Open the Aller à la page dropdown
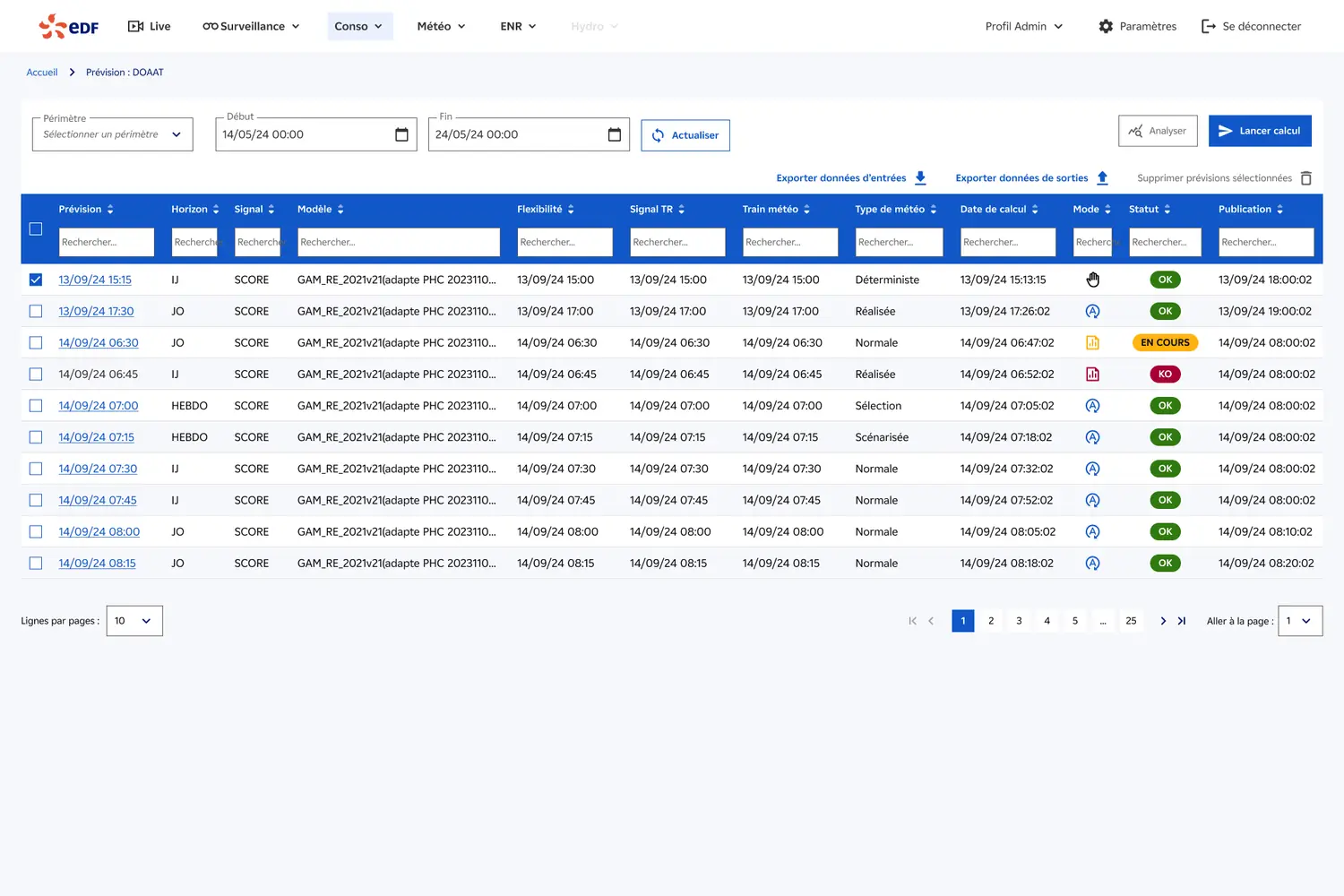The image size is (1344, 896). pyautogui.click(x=1300, y=621)
